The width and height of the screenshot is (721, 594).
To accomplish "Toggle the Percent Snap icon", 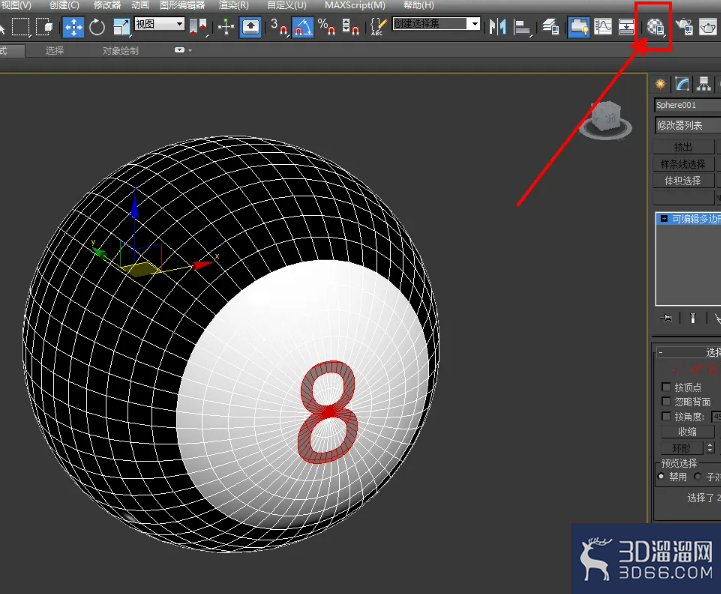I will [326, 27].
